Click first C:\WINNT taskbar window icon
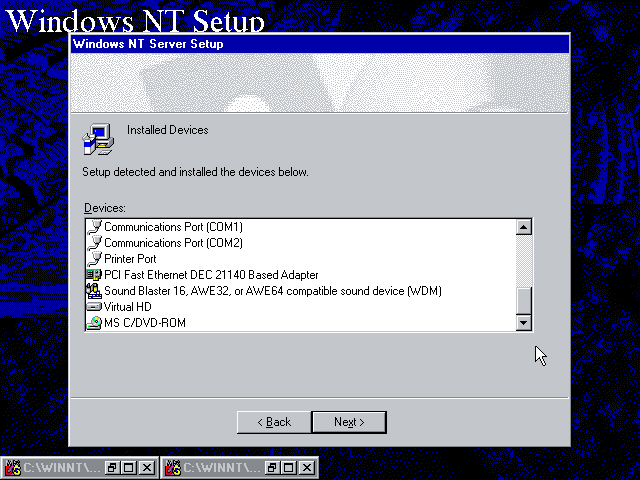The width and height of the screenshot is (640, 480). pyautogui.click(x=13, y=468)
